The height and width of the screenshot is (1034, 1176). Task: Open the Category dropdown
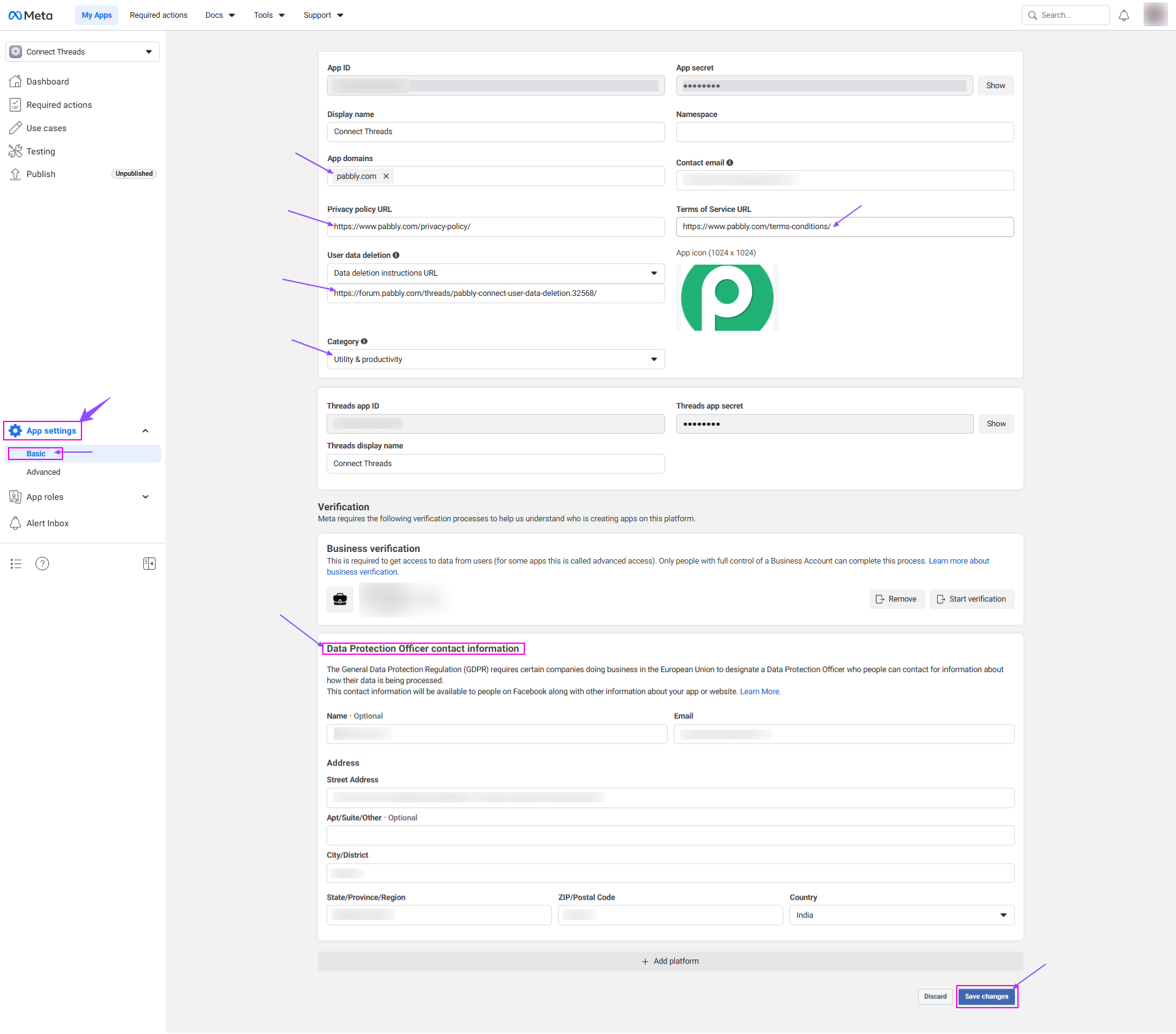[495, 360]
